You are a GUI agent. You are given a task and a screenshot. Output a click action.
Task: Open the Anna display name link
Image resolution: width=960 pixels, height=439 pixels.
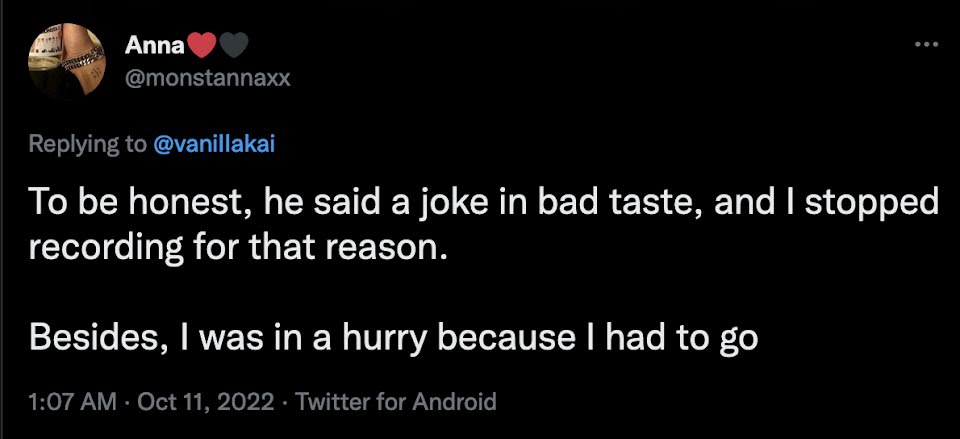[154, 45]
